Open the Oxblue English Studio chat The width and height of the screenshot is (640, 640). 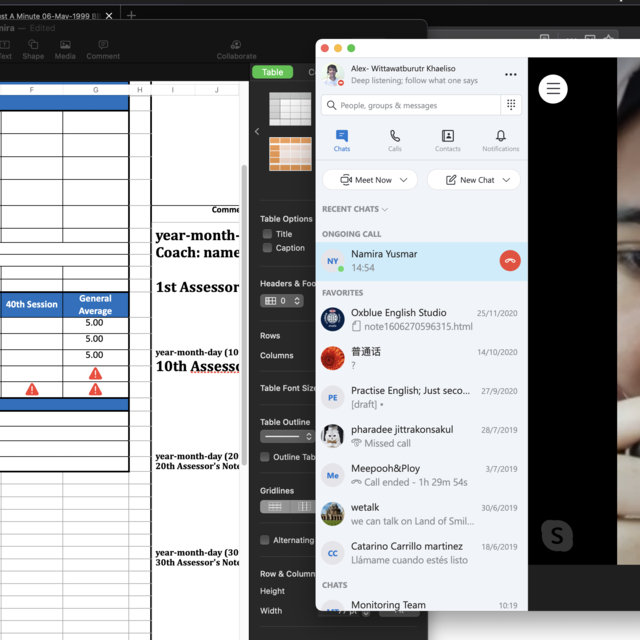point(419,319)
